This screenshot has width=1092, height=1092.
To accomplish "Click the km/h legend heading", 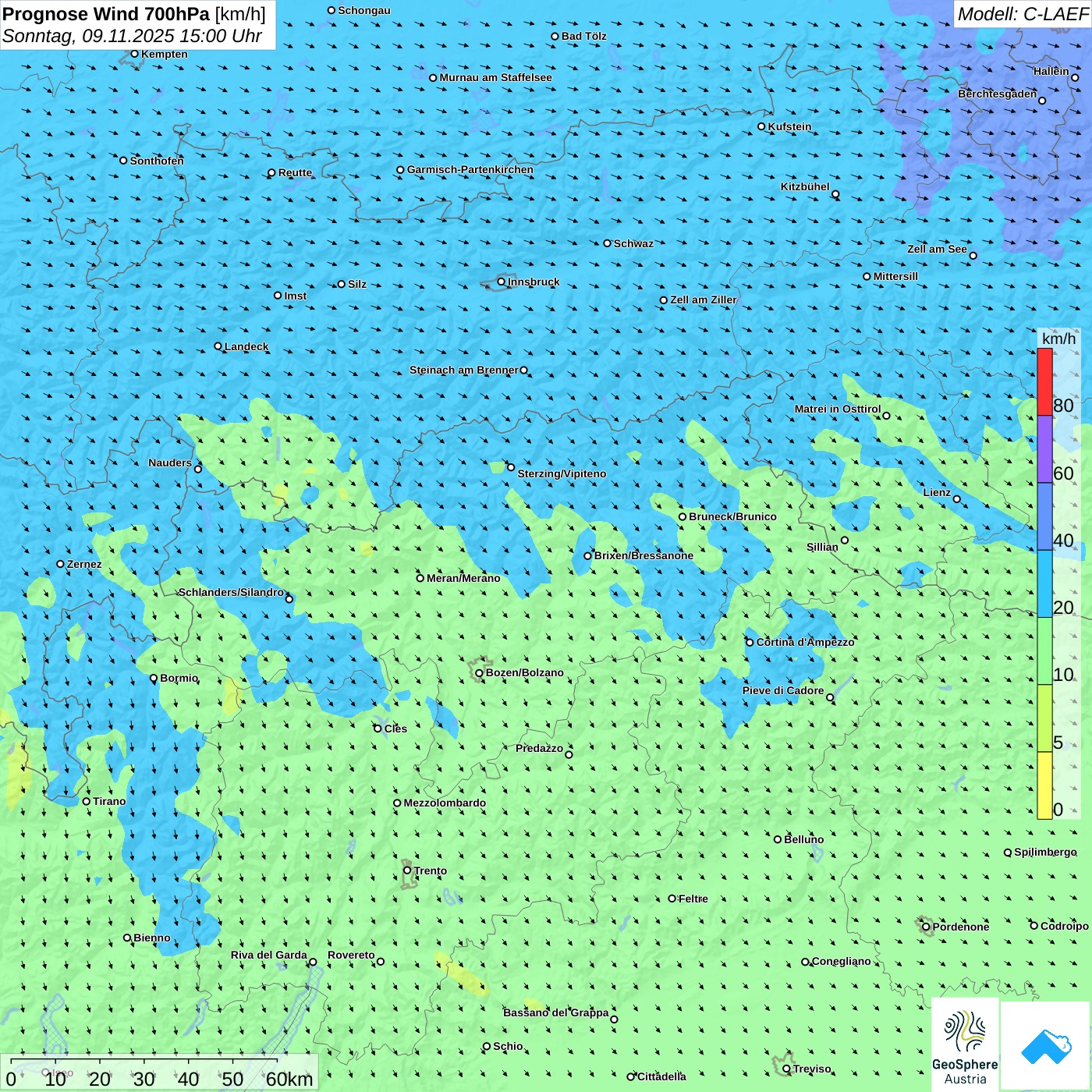I will 1058,338.
